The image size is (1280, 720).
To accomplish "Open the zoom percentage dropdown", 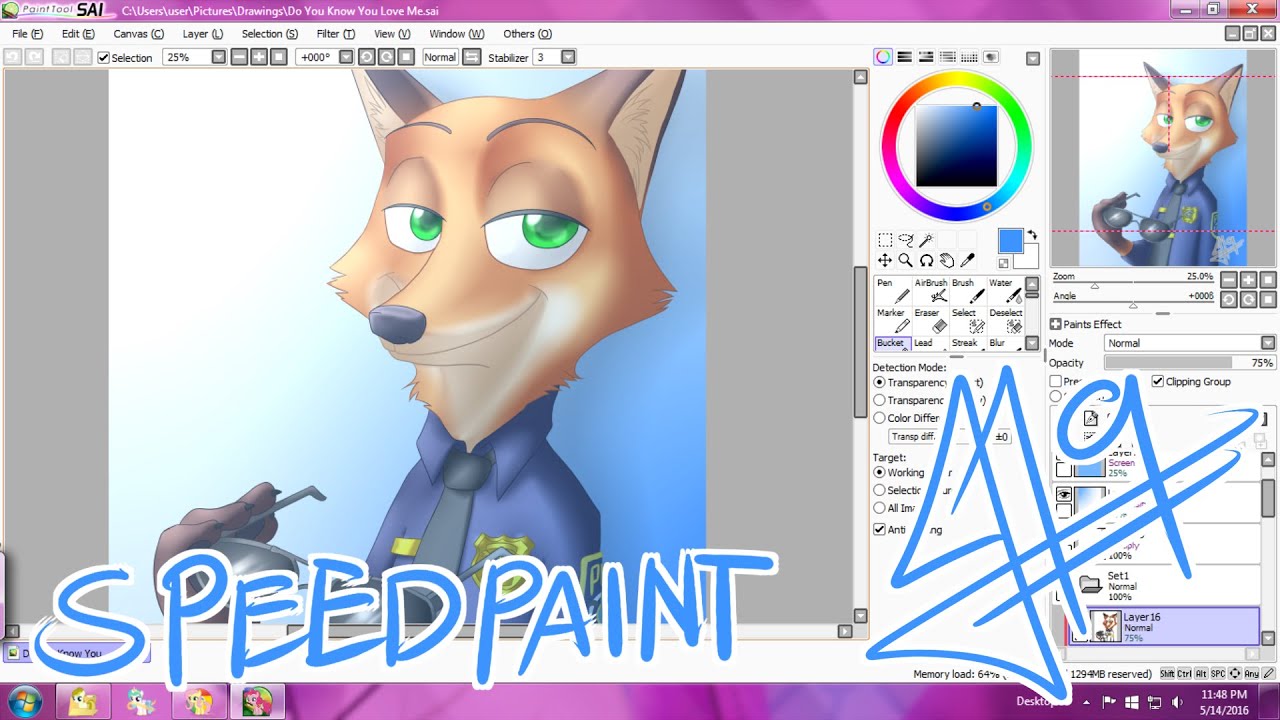I will pos(219,57).
